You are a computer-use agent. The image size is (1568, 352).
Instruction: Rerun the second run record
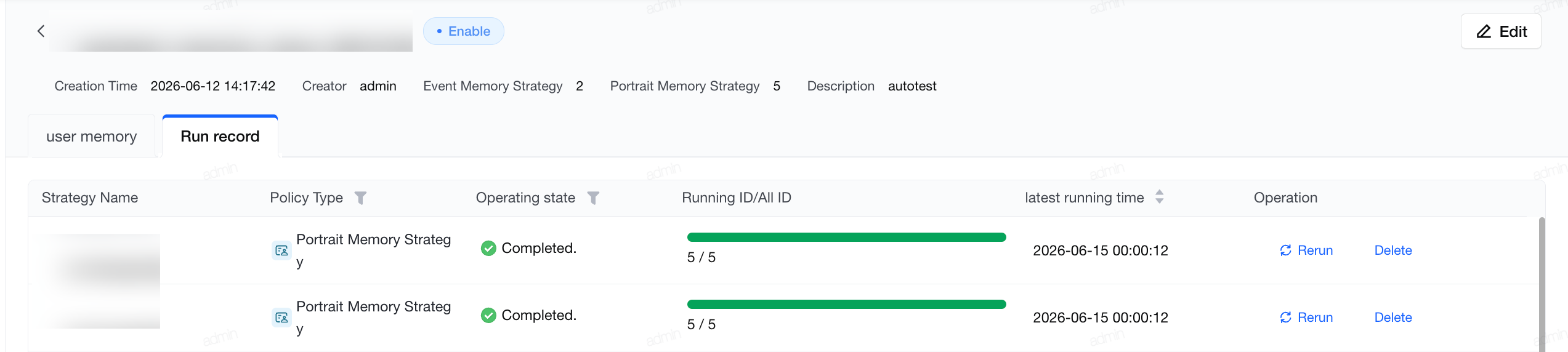click(x=1306, y=318)
